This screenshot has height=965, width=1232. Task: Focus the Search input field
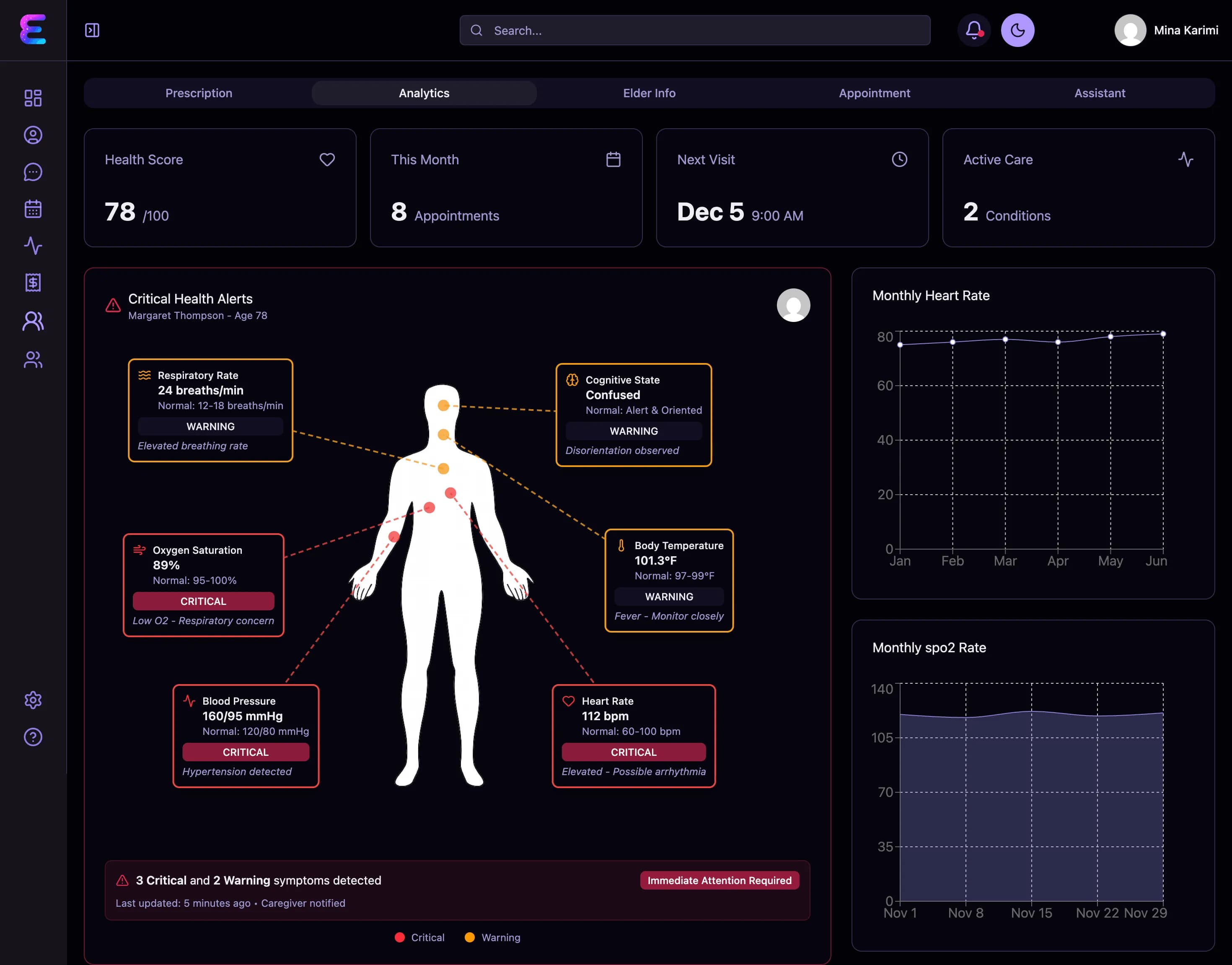694,30
